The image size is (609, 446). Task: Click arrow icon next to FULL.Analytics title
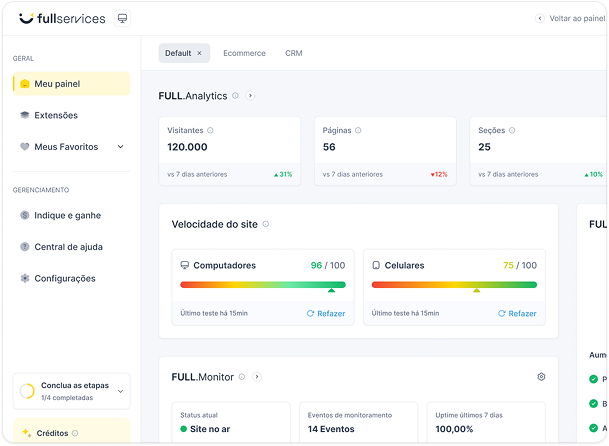point(250,96)
